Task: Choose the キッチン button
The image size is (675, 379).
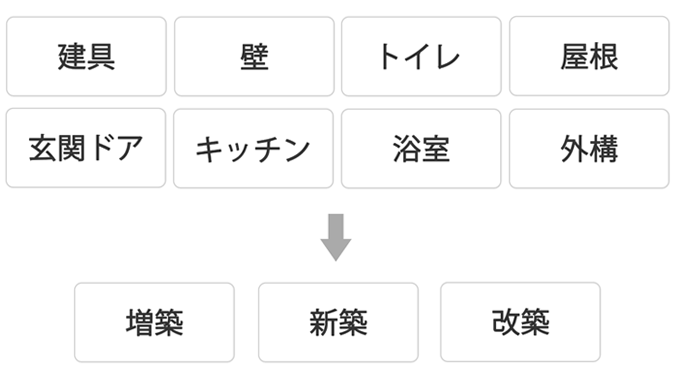Action: click(254, 149)
